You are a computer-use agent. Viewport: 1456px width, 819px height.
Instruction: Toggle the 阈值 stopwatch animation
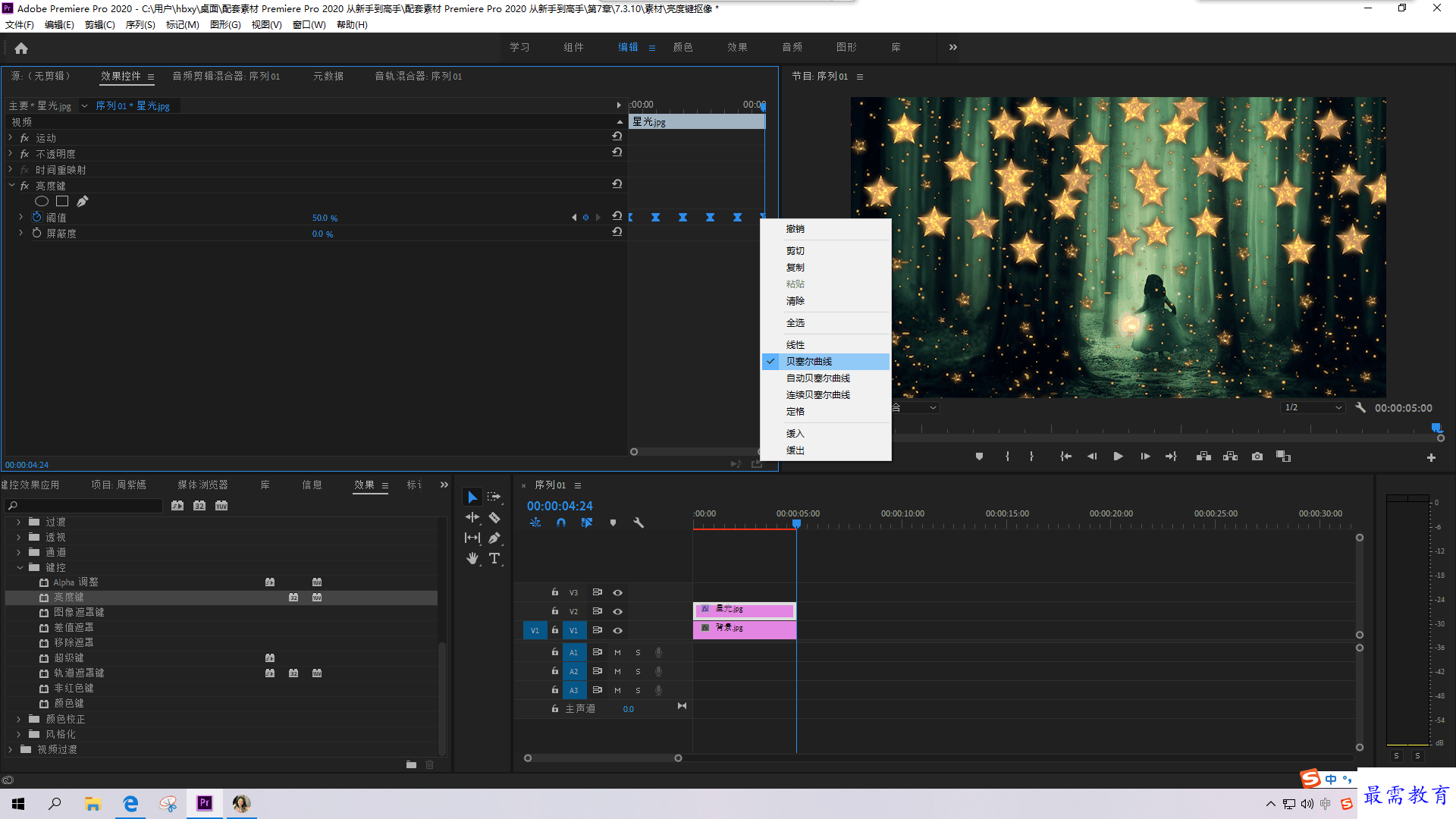tap(36, 217)
